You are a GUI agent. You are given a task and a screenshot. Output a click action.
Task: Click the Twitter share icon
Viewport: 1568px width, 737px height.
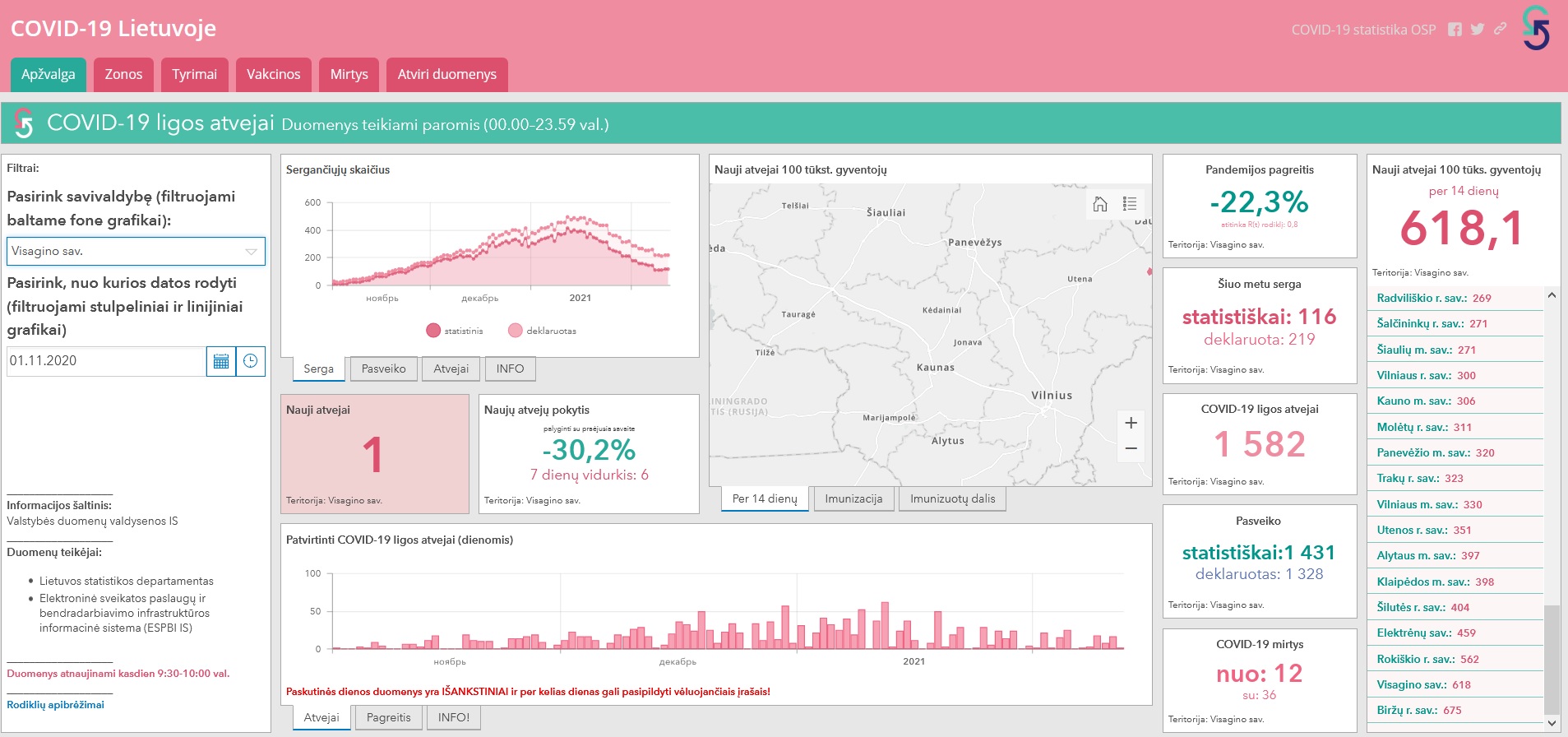(x=1478, y=30)
